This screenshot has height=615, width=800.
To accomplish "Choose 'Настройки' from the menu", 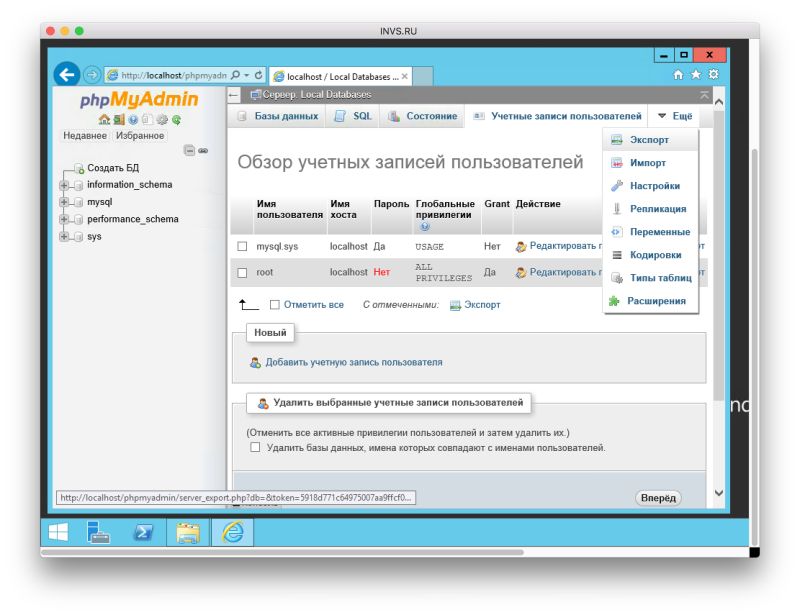I will [651, 186].
